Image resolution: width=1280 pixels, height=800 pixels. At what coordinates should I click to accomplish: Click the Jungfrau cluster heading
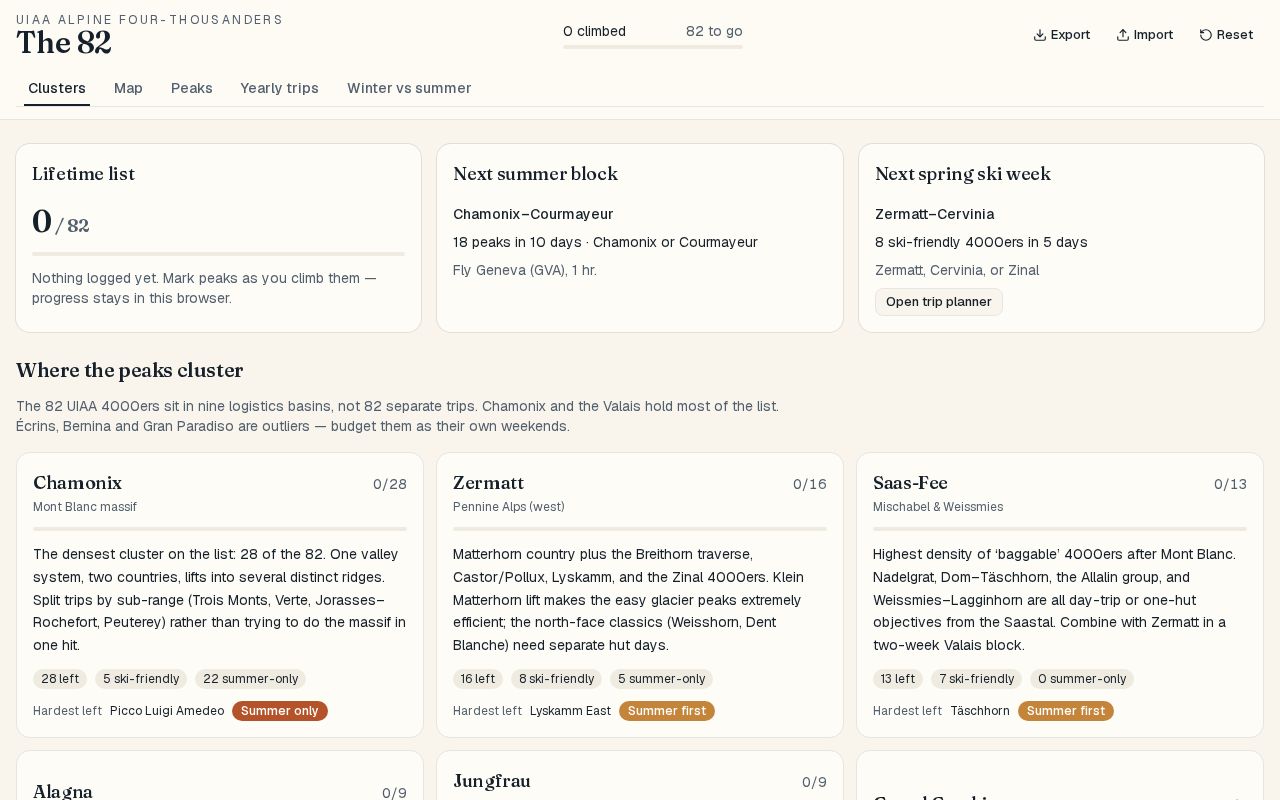tap(492, 781)
